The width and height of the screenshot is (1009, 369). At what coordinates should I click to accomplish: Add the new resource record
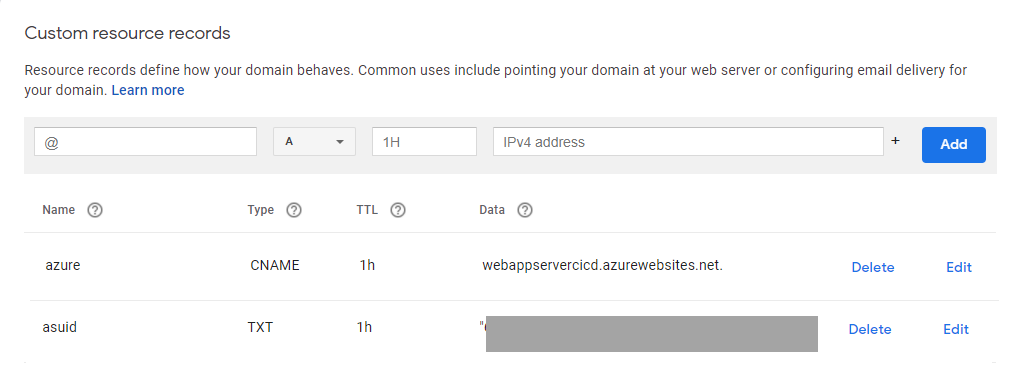click(954, 144)
